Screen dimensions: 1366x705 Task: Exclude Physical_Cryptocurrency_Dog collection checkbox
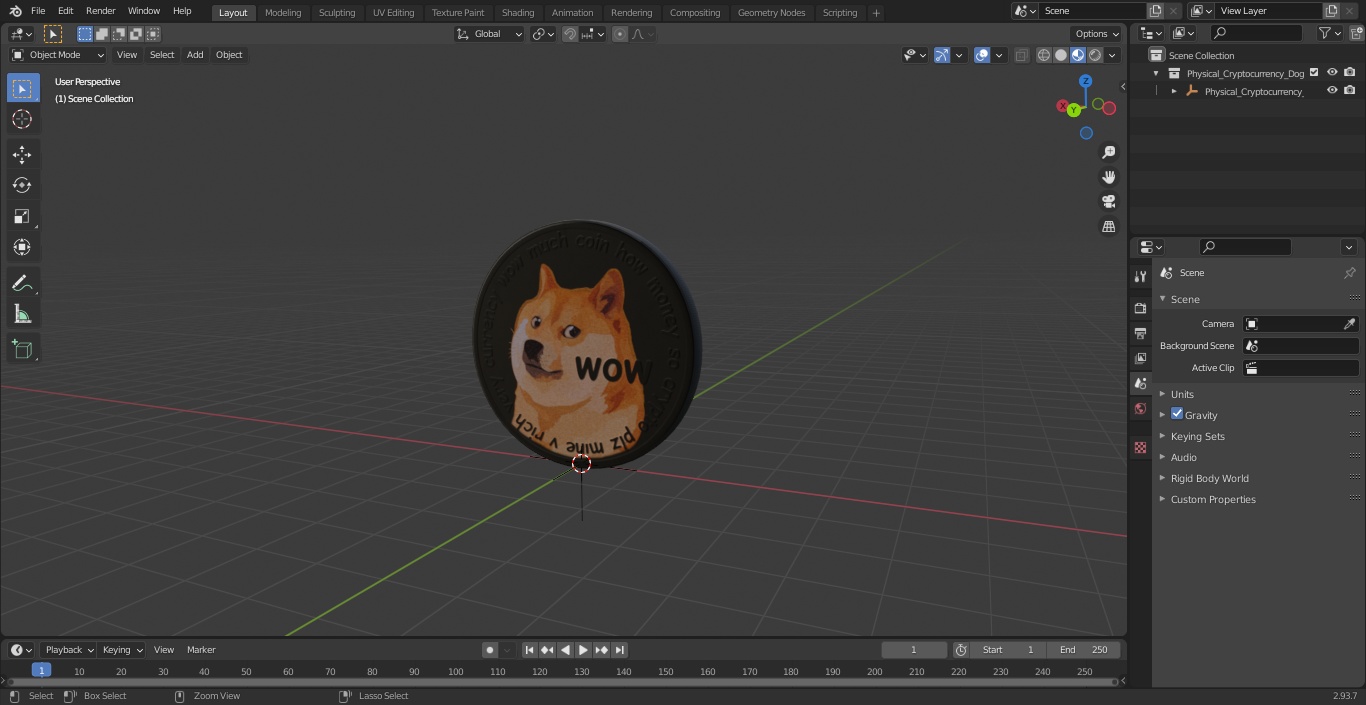[1314, 72]
